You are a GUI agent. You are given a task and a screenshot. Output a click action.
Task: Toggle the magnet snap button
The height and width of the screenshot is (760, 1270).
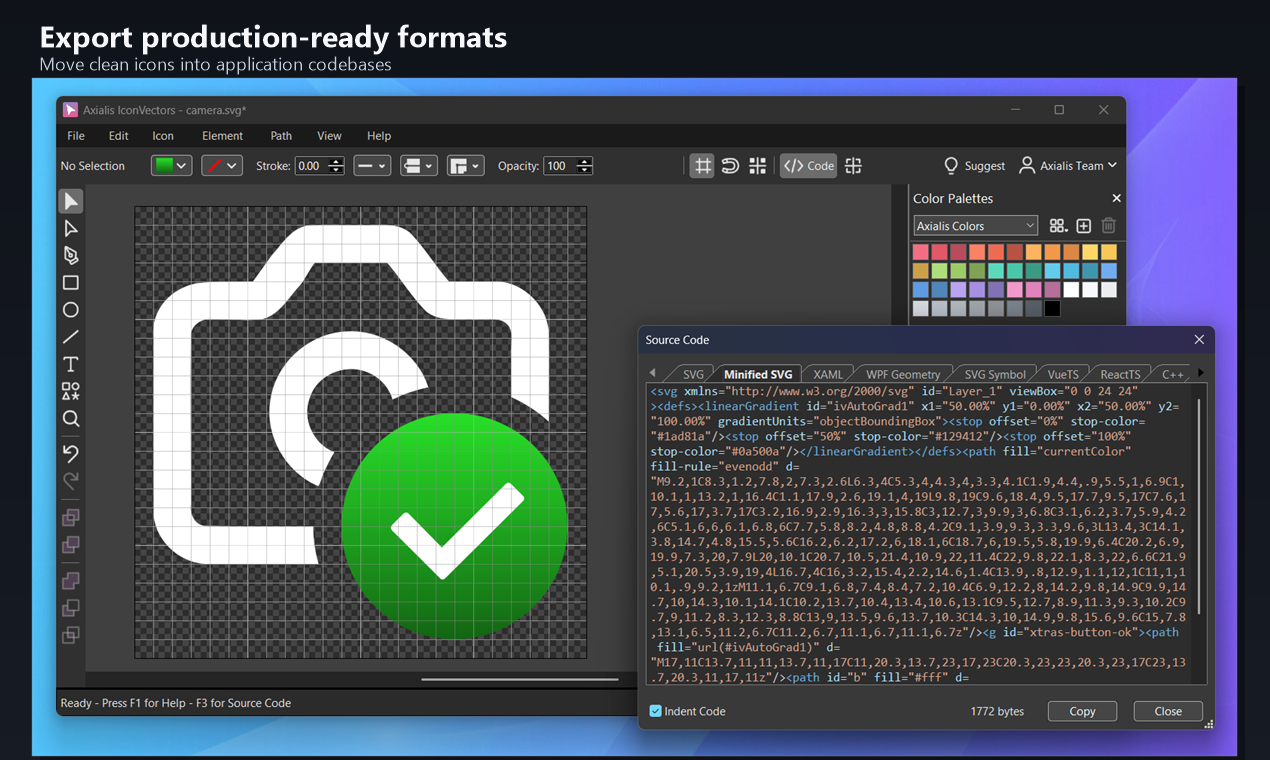tap(730, 166)
